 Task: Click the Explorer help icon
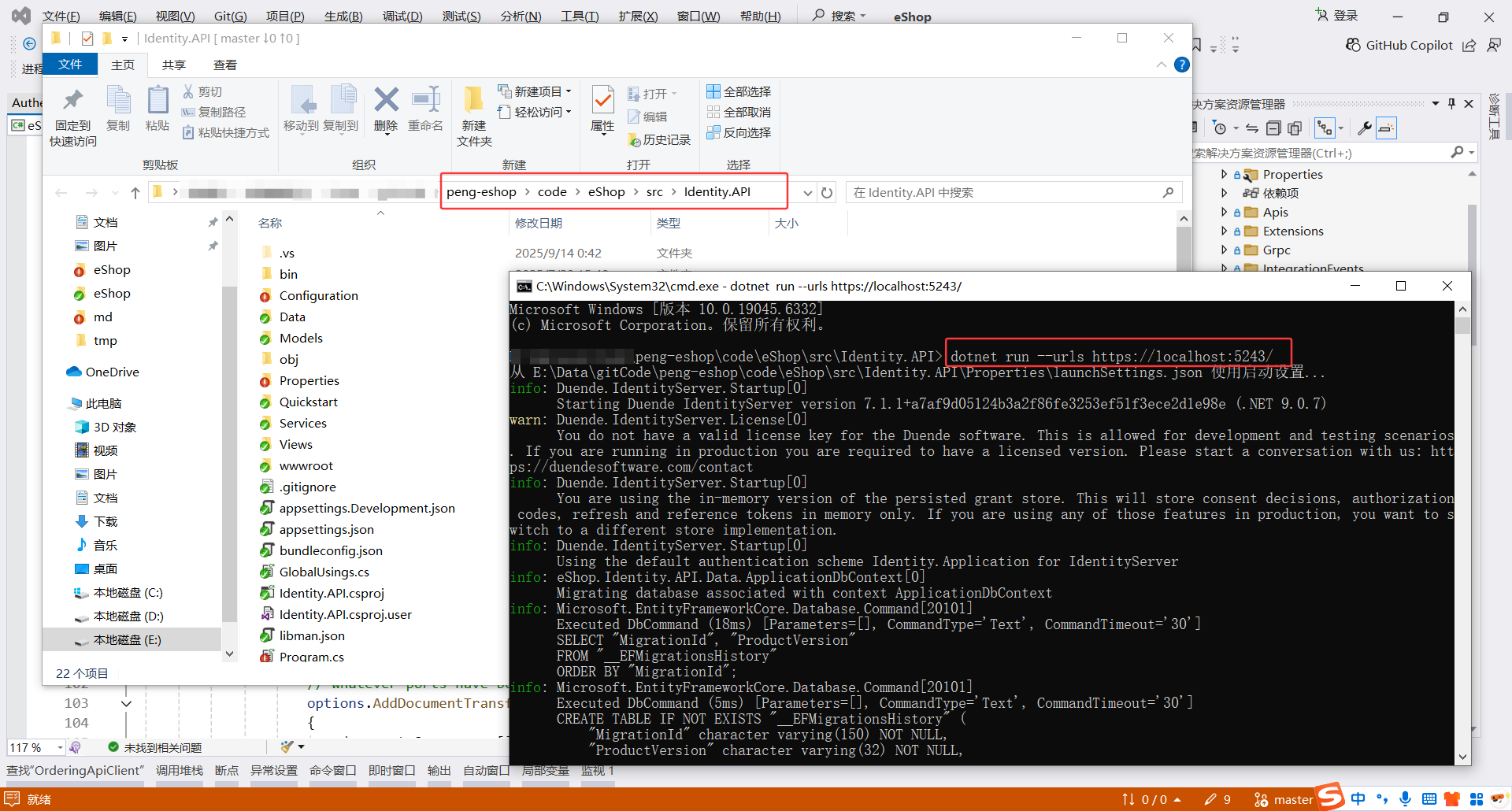pos(1181,65)
